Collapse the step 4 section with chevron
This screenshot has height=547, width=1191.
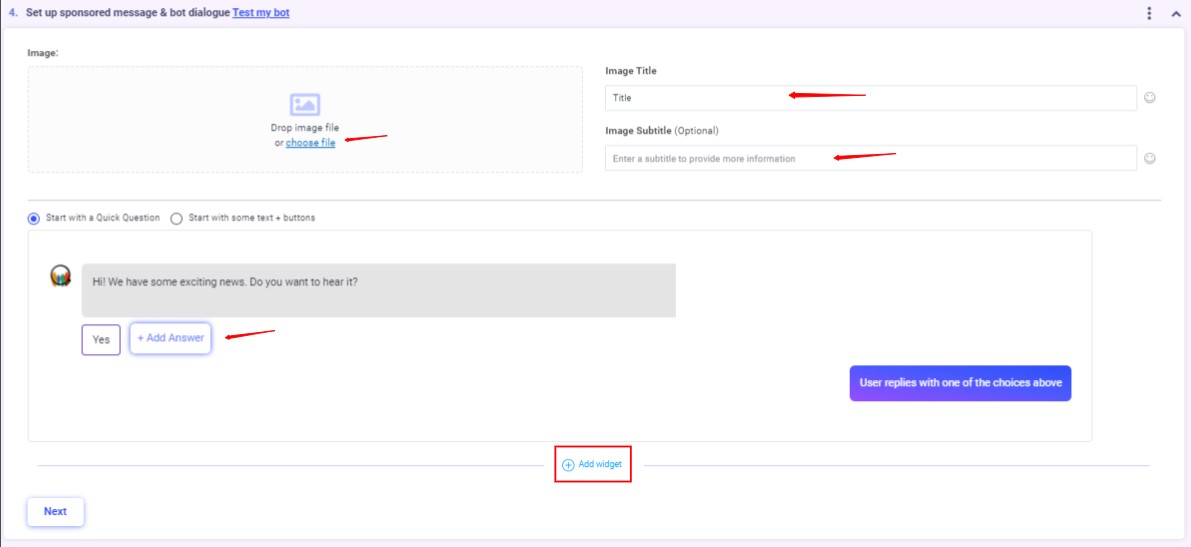1177,13
